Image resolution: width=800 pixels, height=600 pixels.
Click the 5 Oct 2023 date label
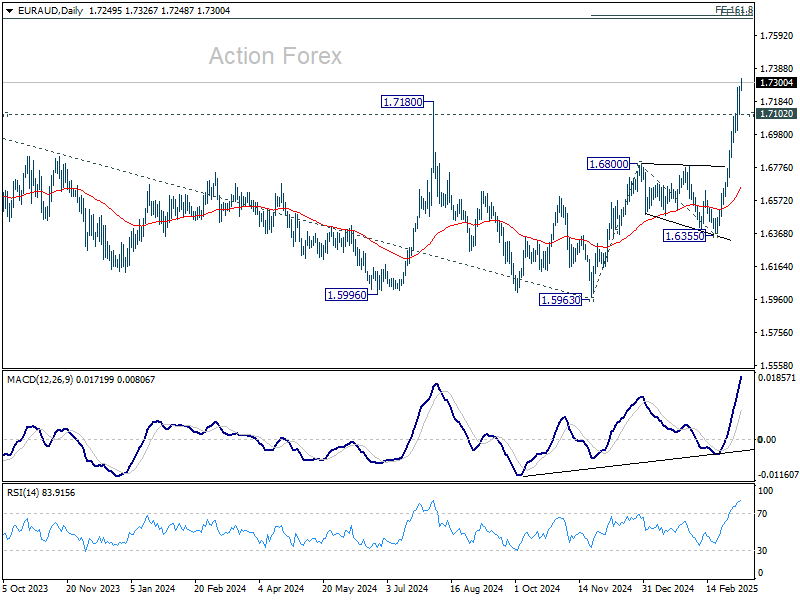[25, 589]
